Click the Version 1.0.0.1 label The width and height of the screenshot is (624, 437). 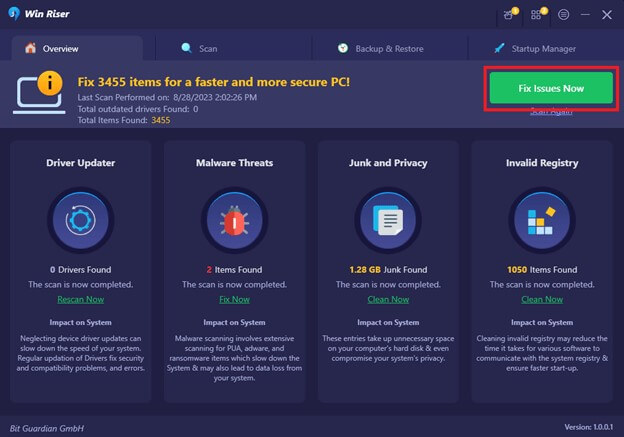click(x=589, y=427)
